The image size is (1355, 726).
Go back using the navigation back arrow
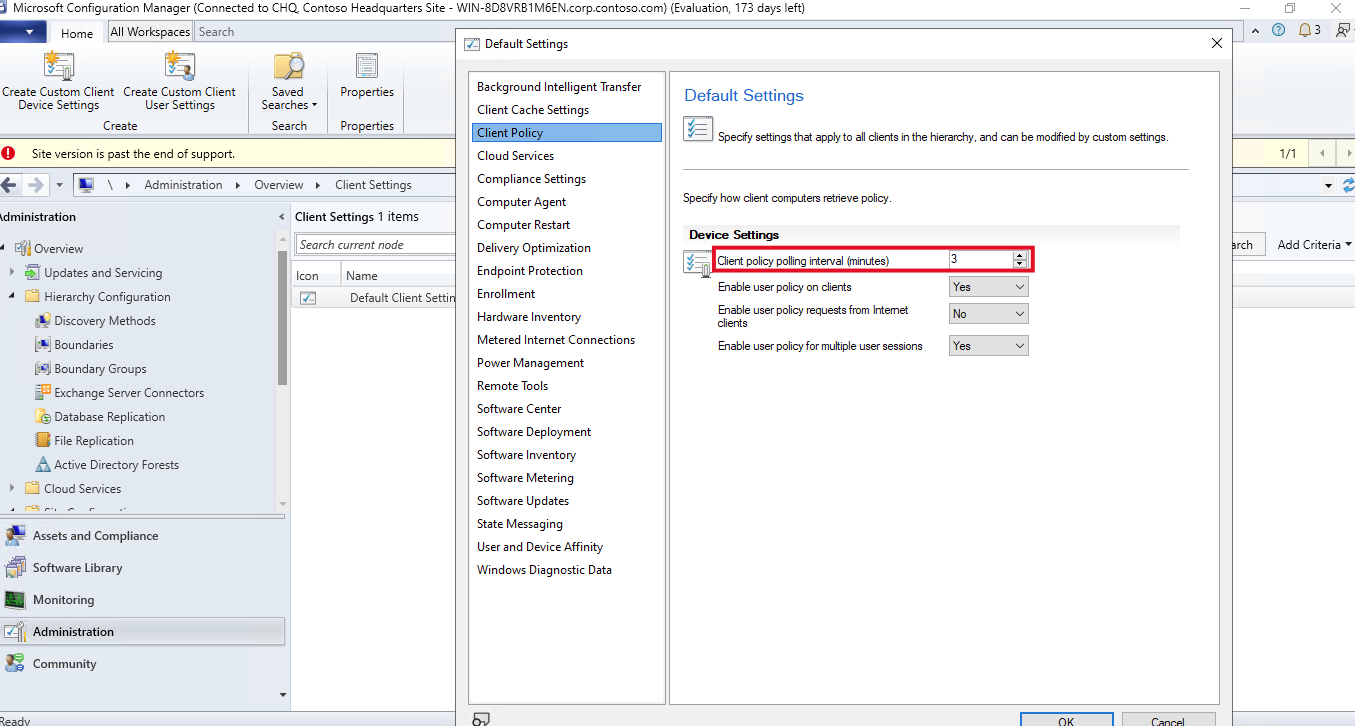point(10,185)
